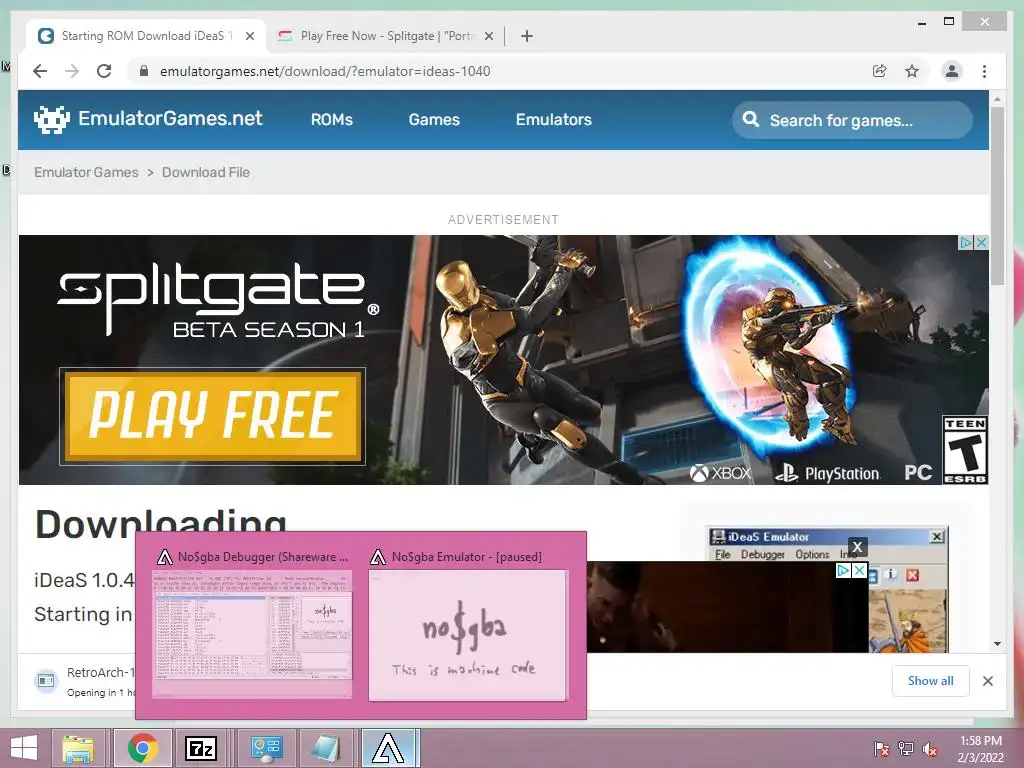The width and height of the screenshot is (1024, 768).
Task: Click page scrollbar down arrow
Action: click(x=997, y=644)
